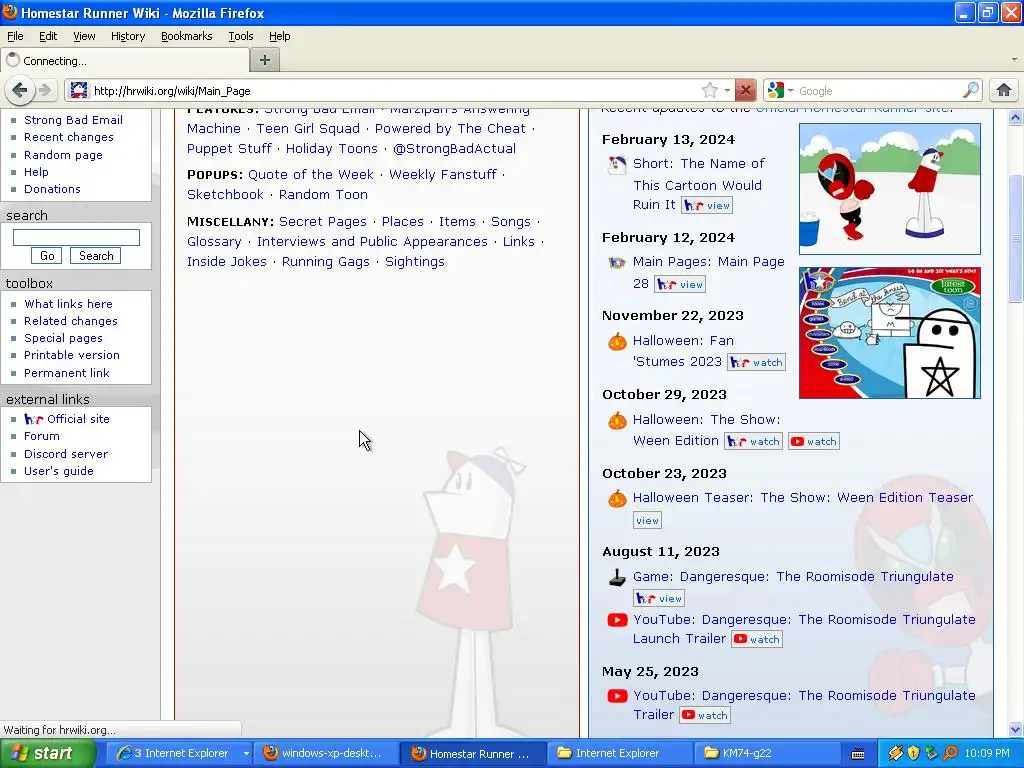The width and height of the screenshot is (1024, 768).
Task: Click H*R view button for Roomisode Triungulate game
Action: point(659,598)
